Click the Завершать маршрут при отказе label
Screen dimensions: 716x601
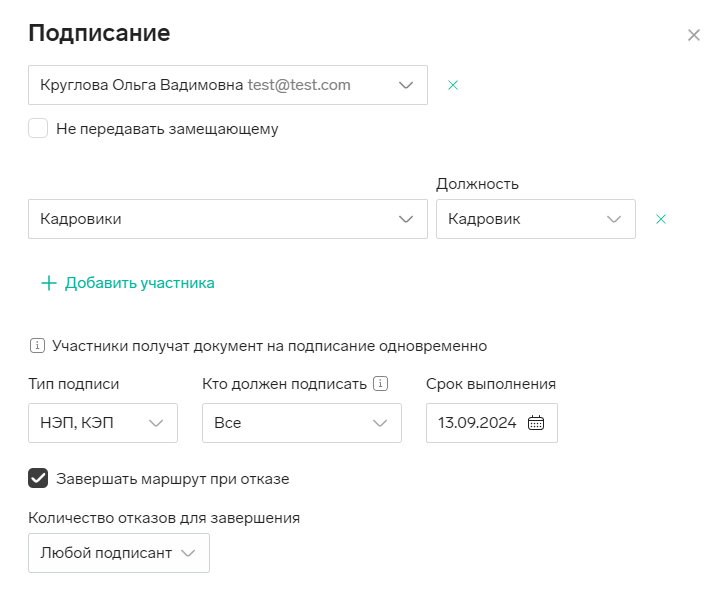click(173, 479)
